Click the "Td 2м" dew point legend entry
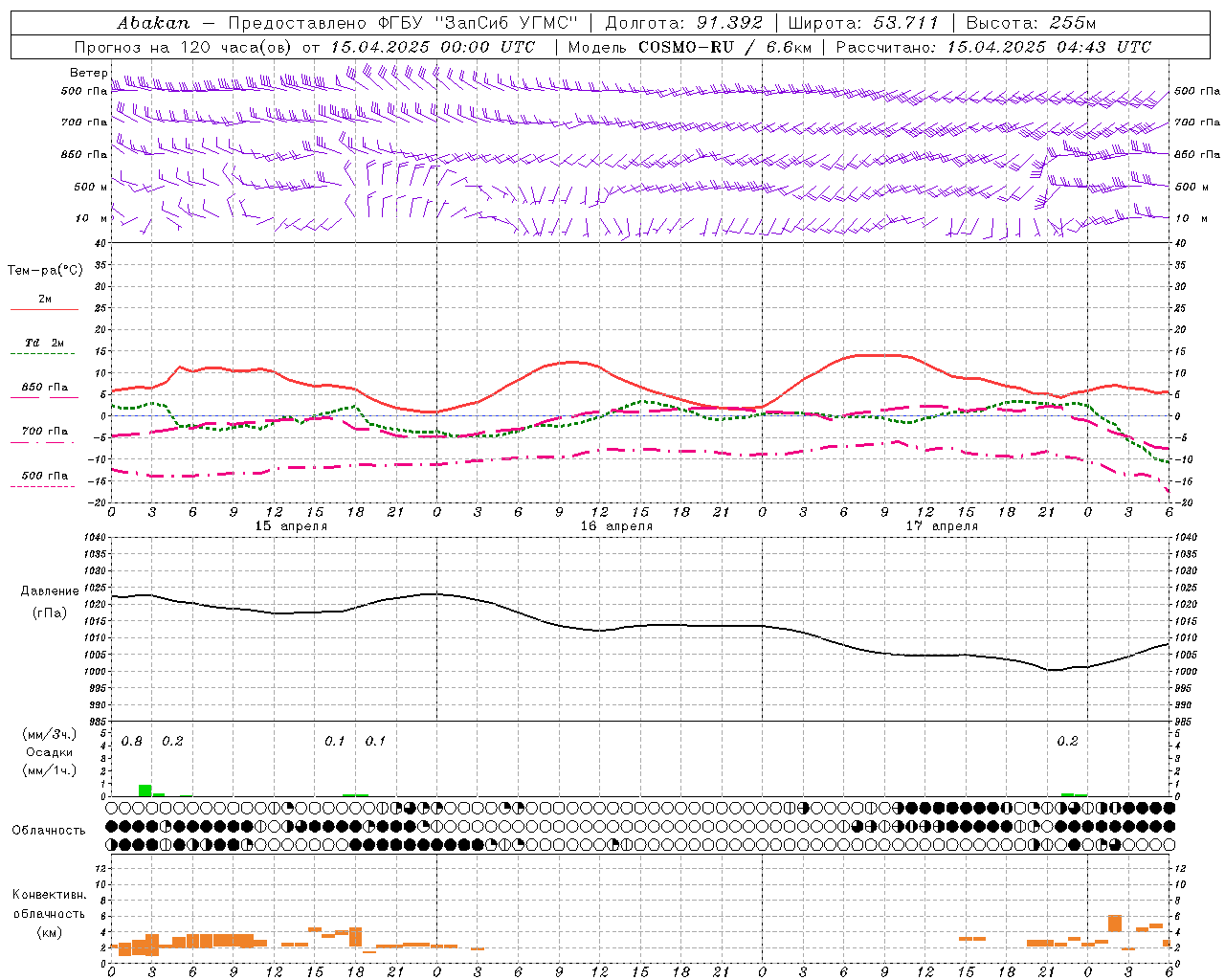Screen dimensions: 1225x980 [45, 343]
